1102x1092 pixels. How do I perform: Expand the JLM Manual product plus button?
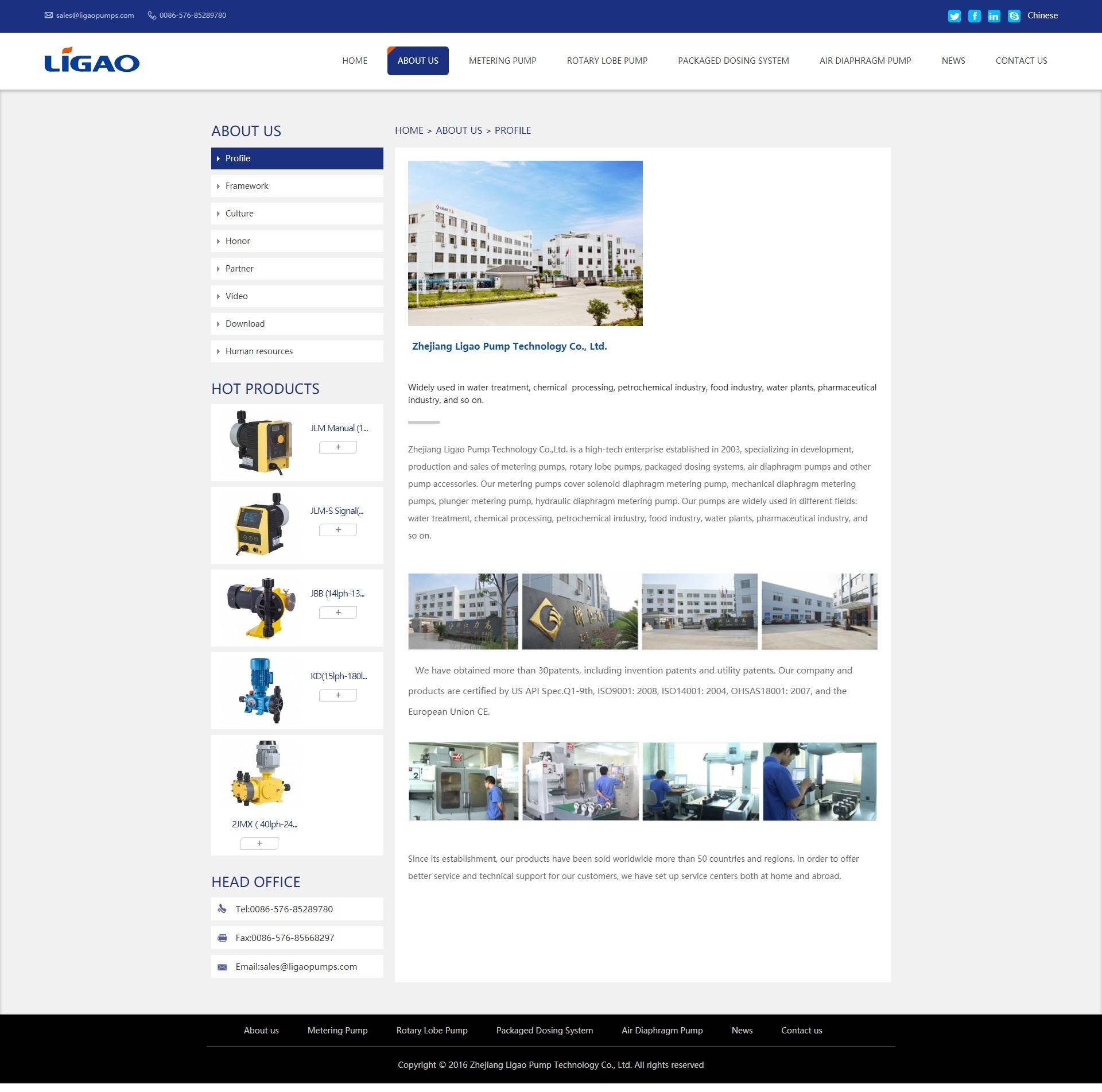[x=337, y=447]
